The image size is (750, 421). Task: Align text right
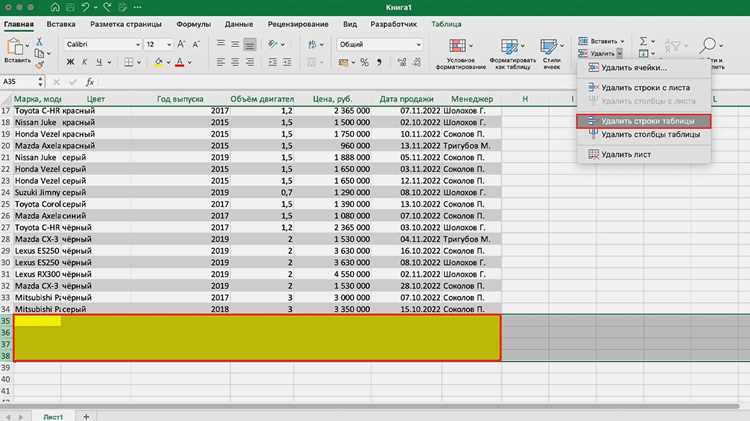coord(250,62)
